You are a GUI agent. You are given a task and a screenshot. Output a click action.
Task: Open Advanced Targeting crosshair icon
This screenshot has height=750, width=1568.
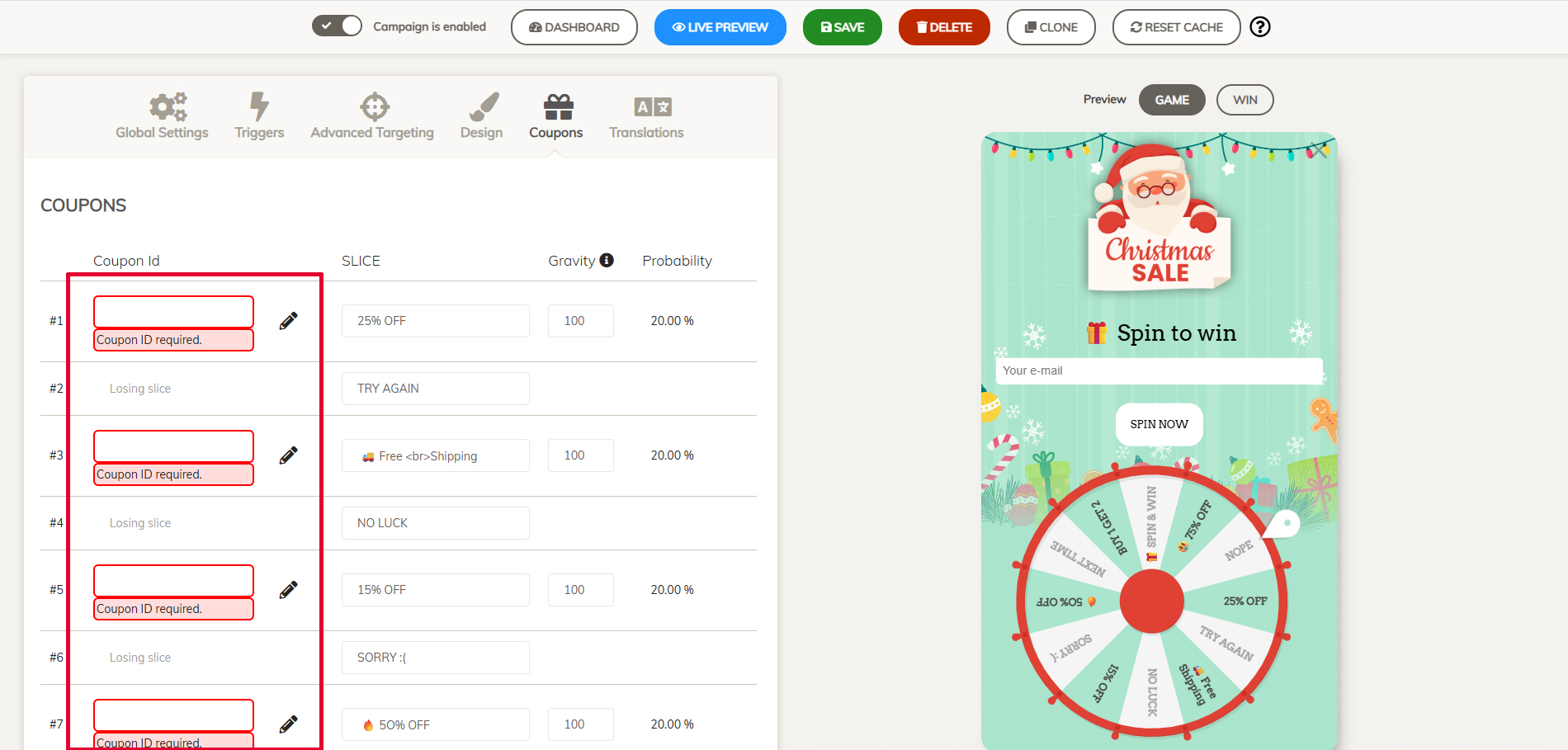[x=374, y=106]
